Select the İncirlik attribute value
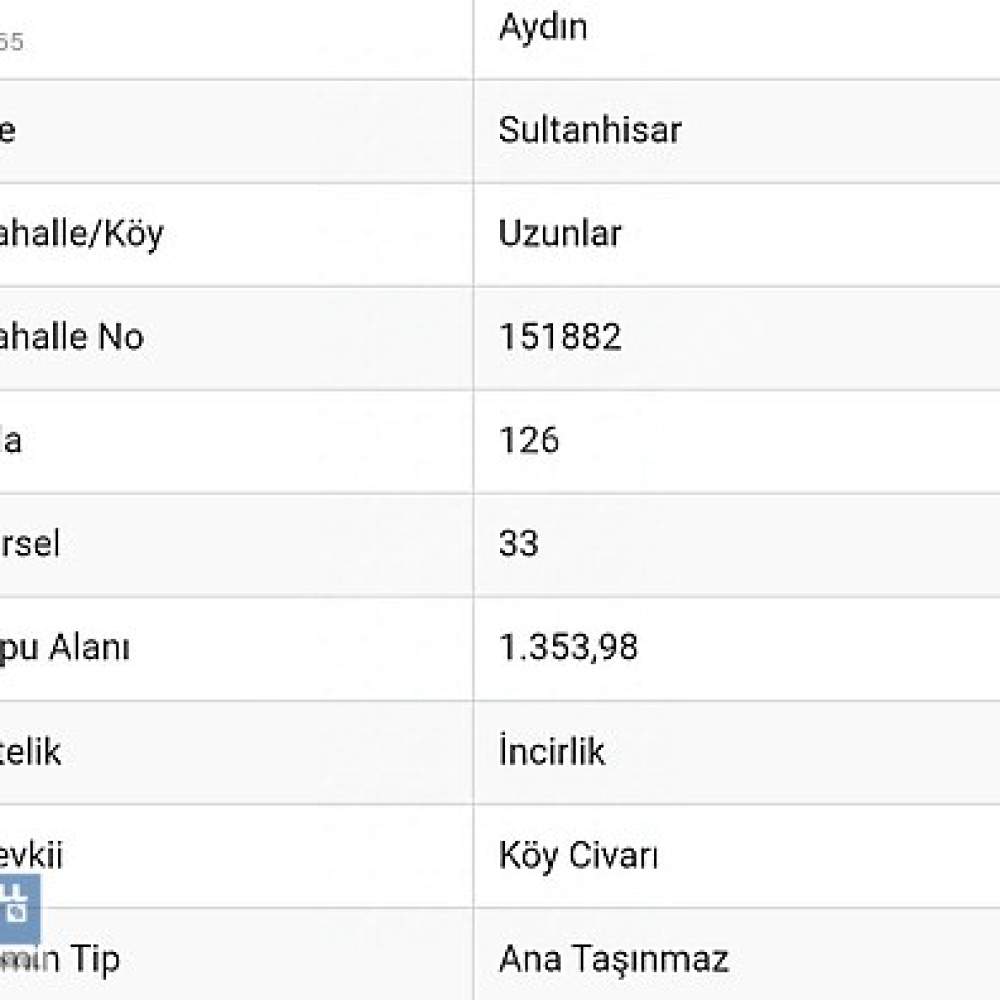This screenshot has width=1000, height=1000. tap(552, 751)
